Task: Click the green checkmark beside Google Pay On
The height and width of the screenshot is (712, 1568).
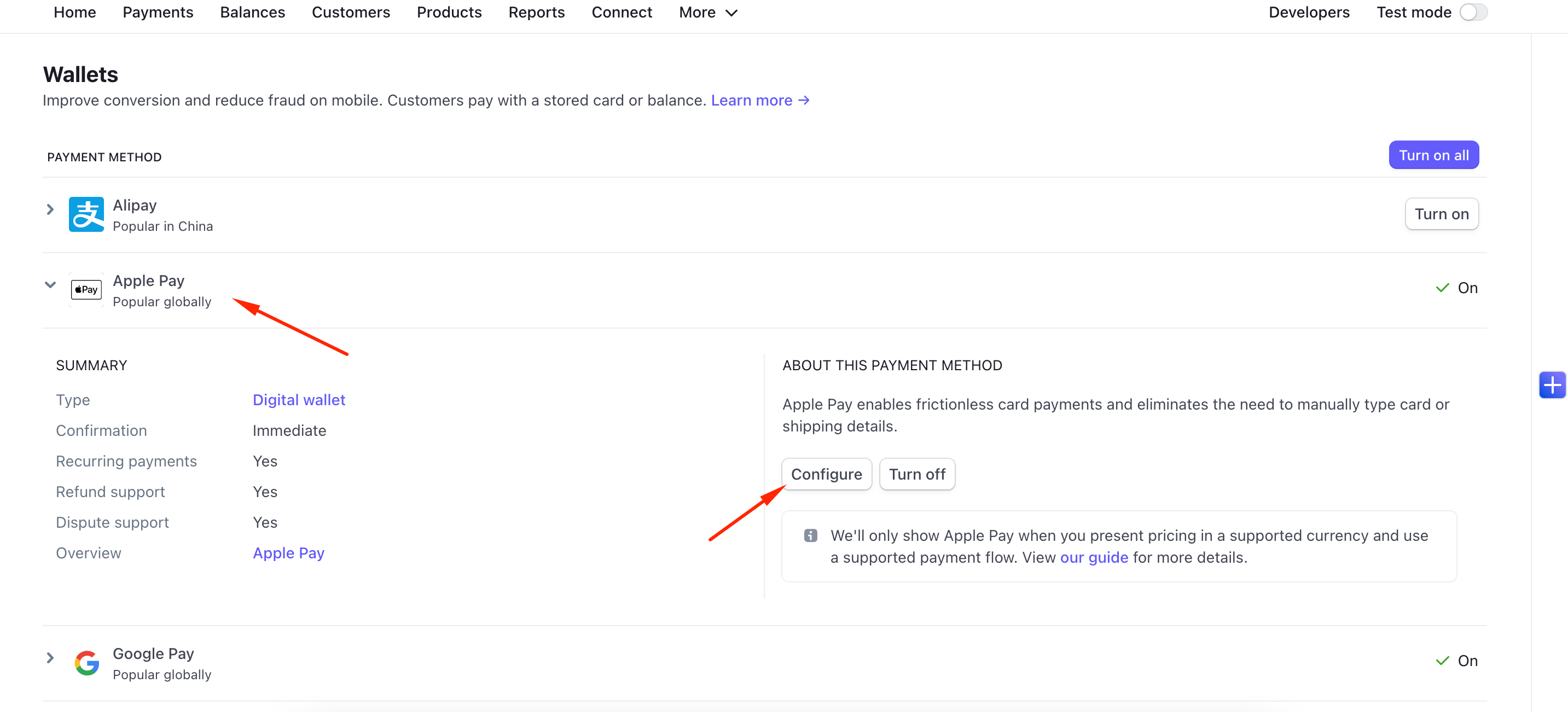Action: (x=1442, y=661)
